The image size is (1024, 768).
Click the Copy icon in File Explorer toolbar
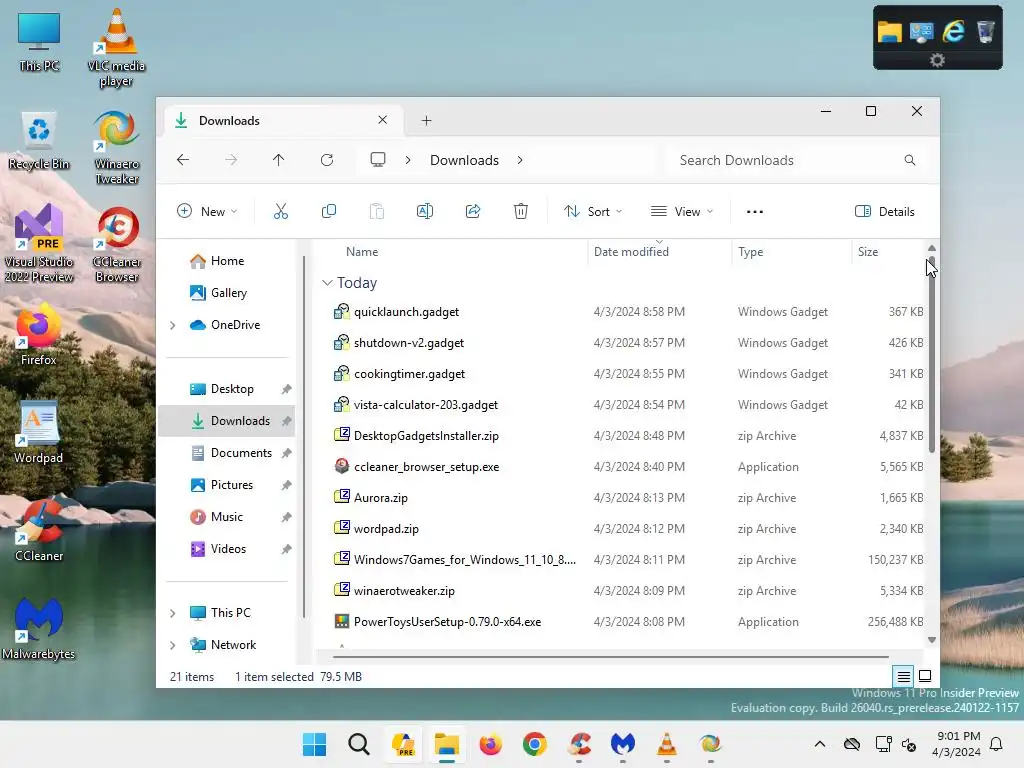pyautogui.click(x=328, y=212)
